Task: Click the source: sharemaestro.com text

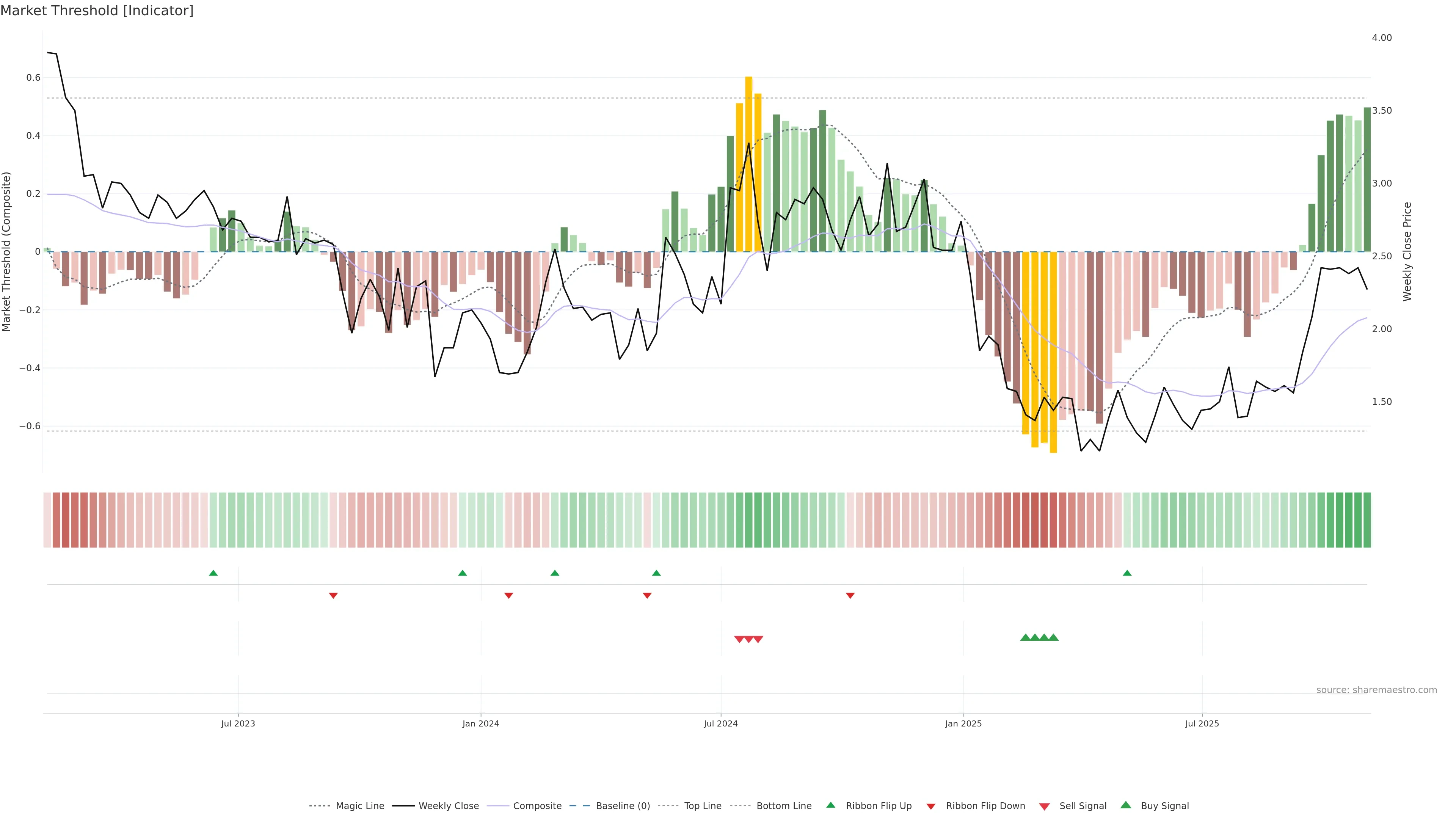Action: 1376,690
